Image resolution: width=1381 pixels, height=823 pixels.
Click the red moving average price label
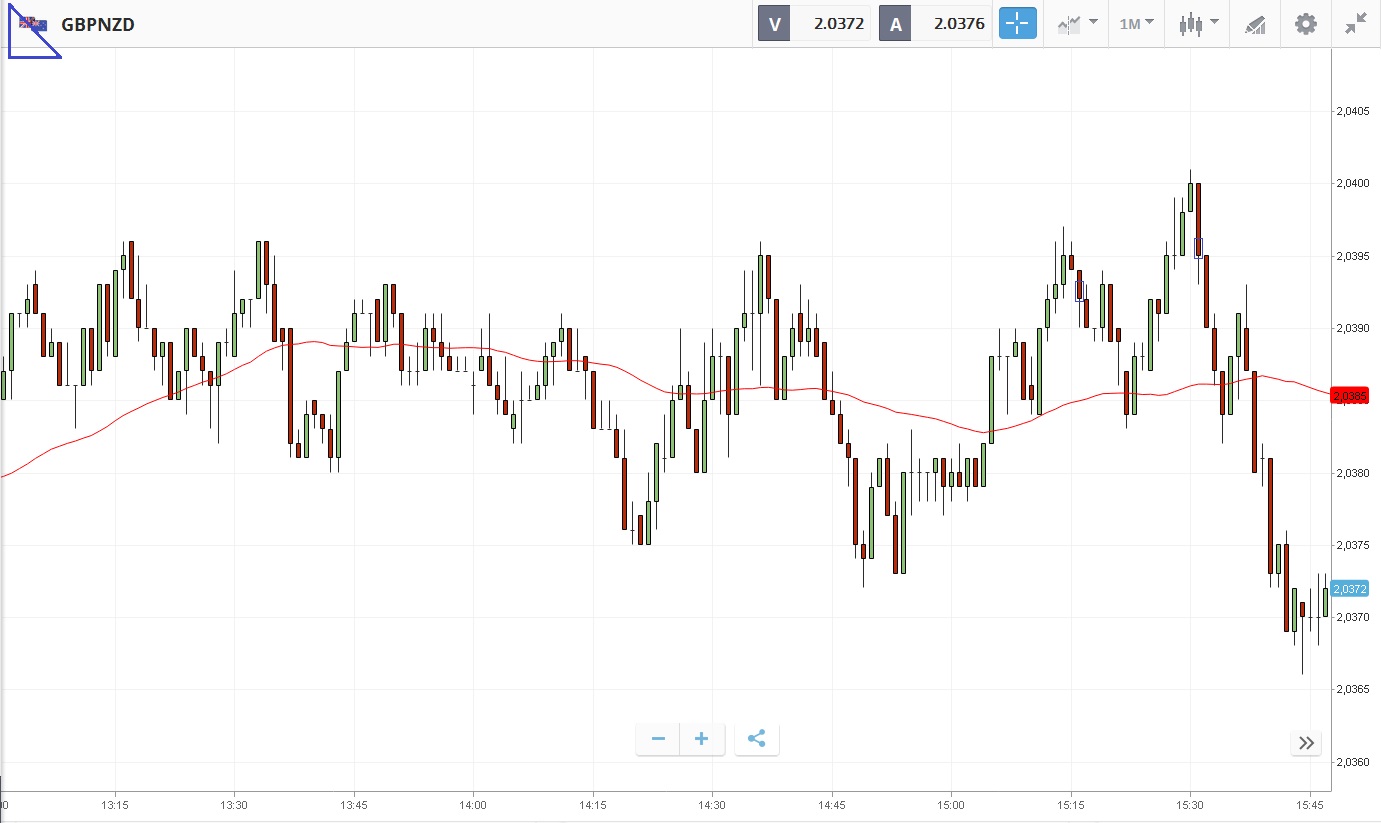(1350, 397)
